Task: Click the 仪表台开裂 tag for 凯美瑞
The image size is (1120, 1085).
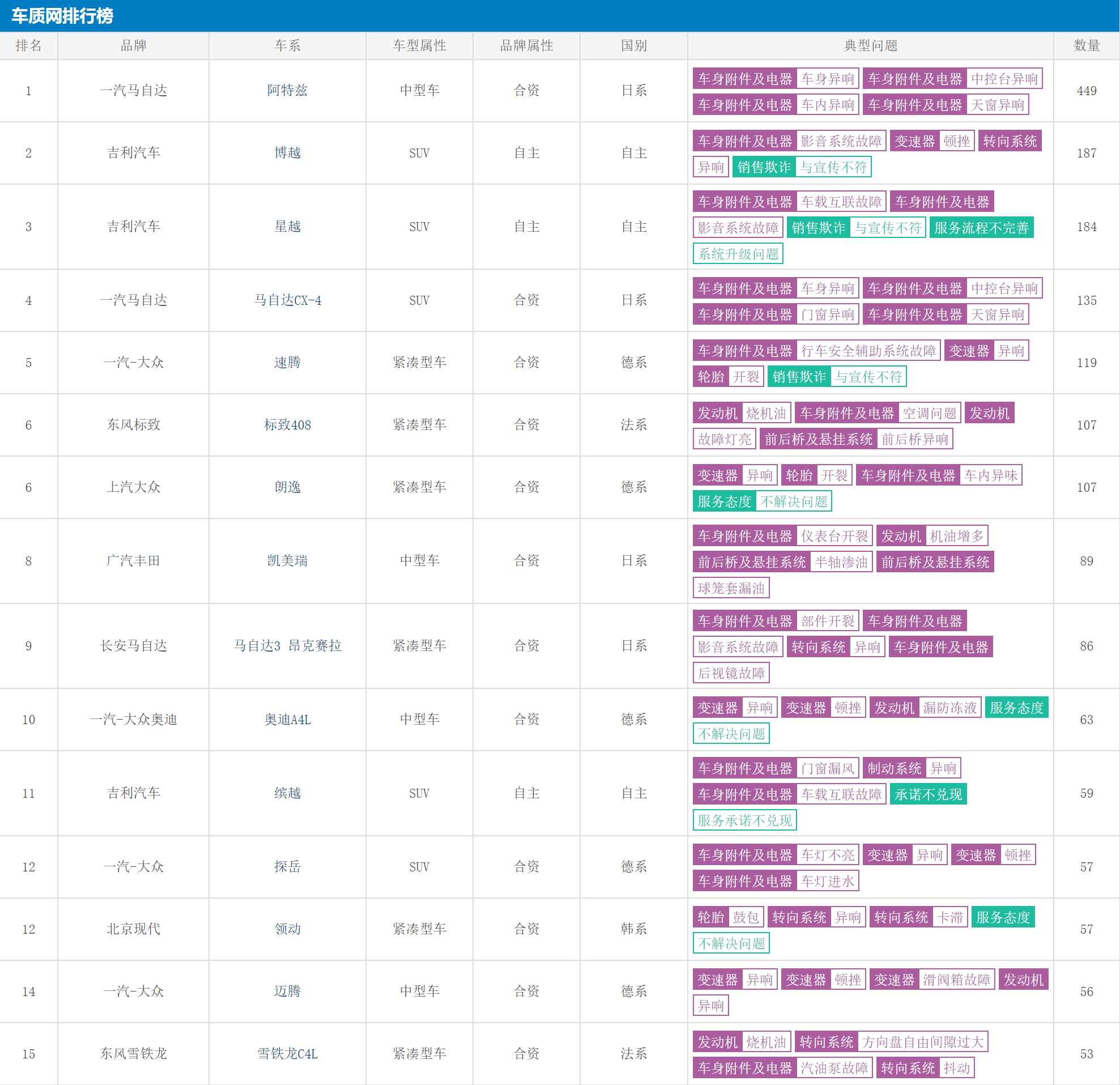Action: [834, 536]
